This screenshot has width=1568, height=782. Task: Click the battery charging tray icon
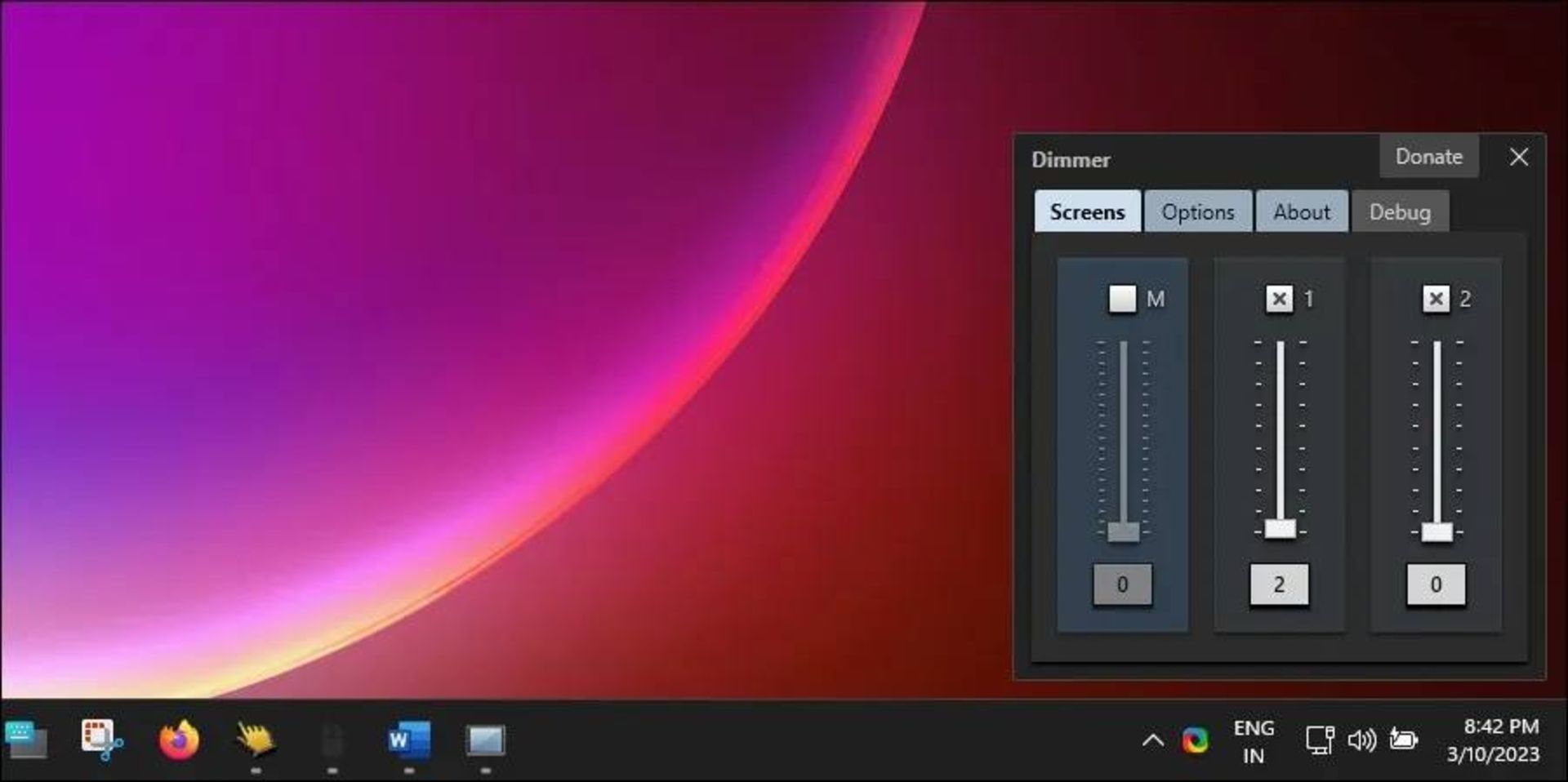coord(1403,740)
